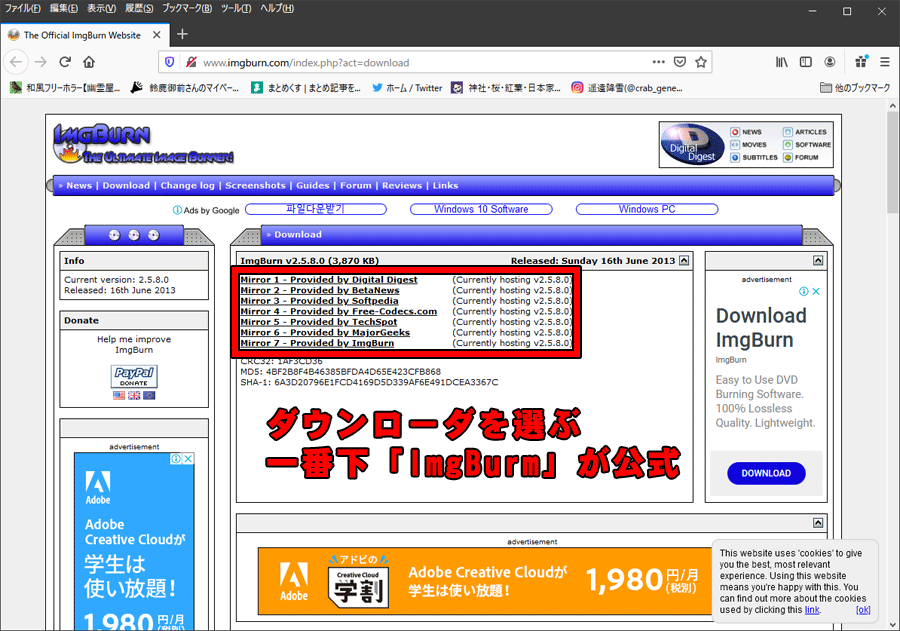Open the Screenshots nav link
Viewport: 900px width, 631px height.
pos(255,185)
